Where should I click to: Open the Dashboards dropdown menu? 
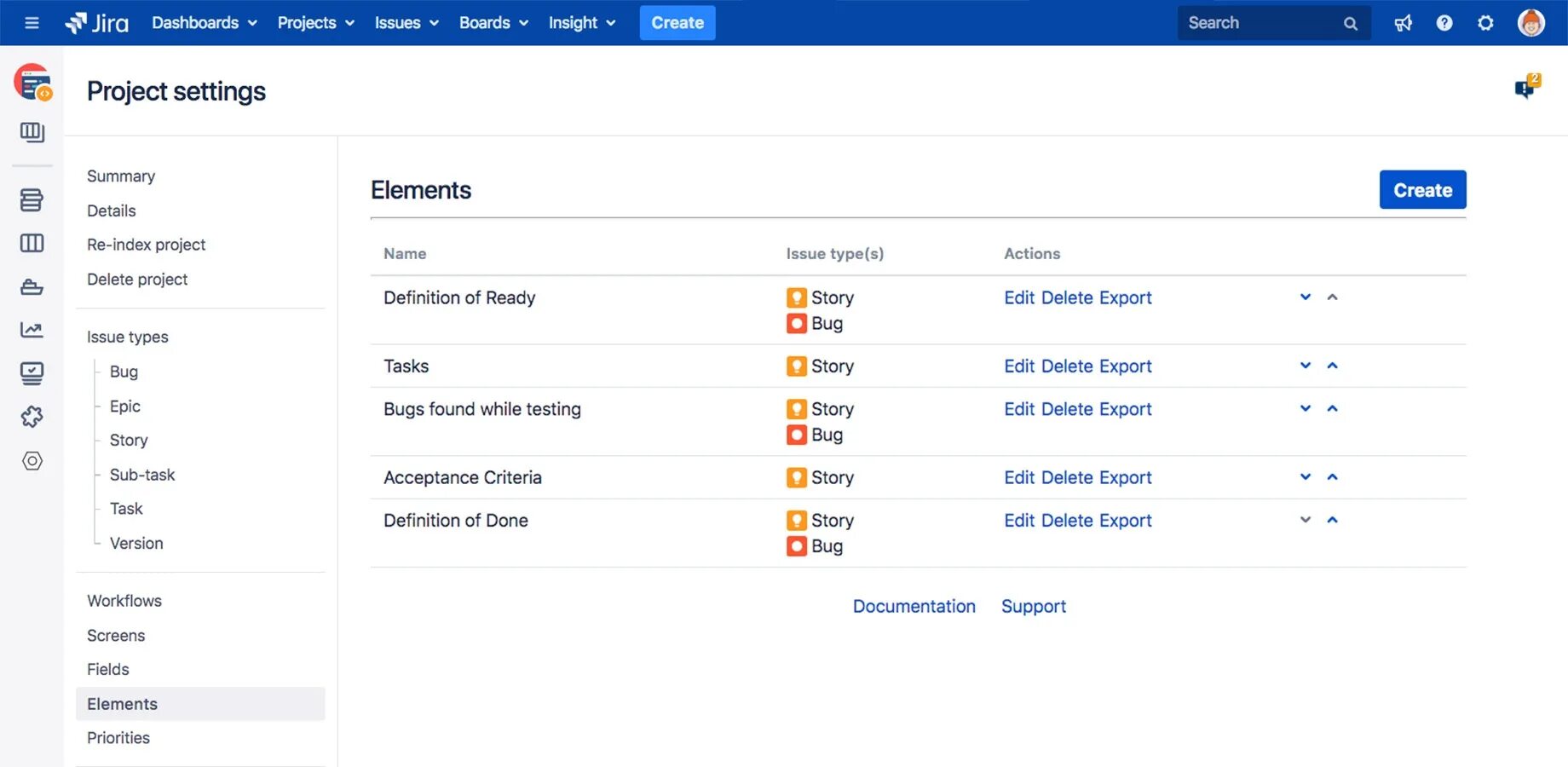pos(205,23)
